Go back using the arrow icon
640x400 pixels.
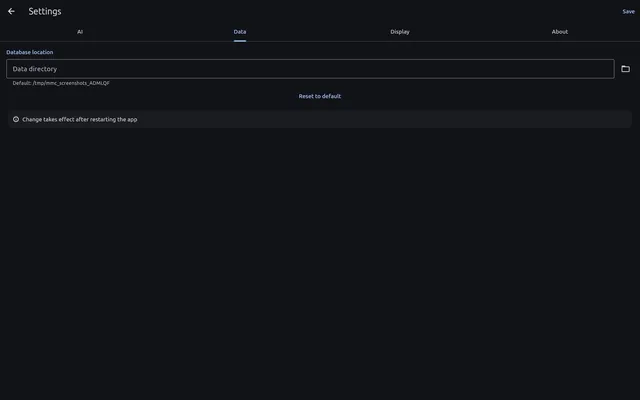(11, 11)
